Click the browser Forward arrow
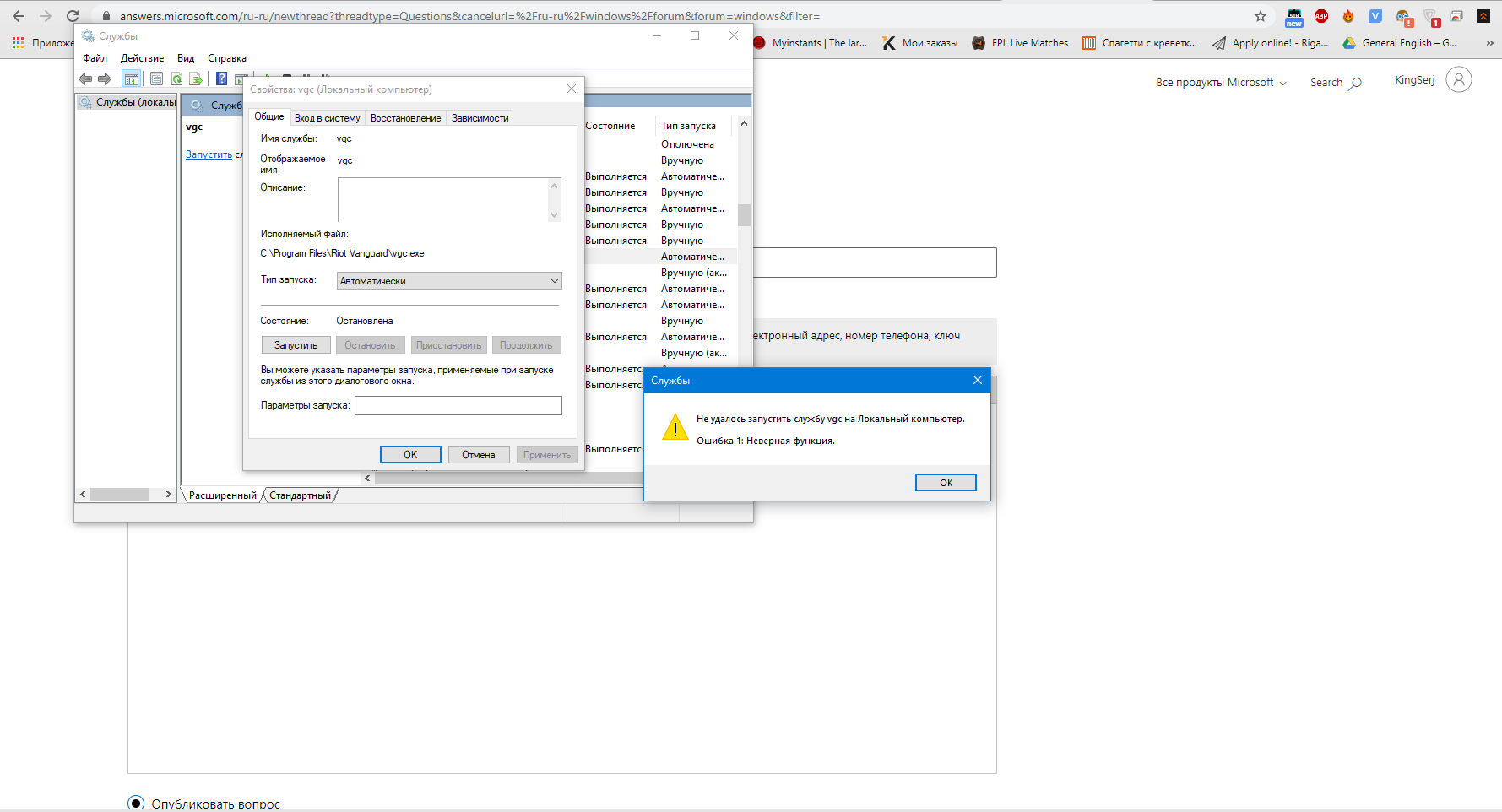The width and height of the screenshot is (1502, 812). coord(46,16)
